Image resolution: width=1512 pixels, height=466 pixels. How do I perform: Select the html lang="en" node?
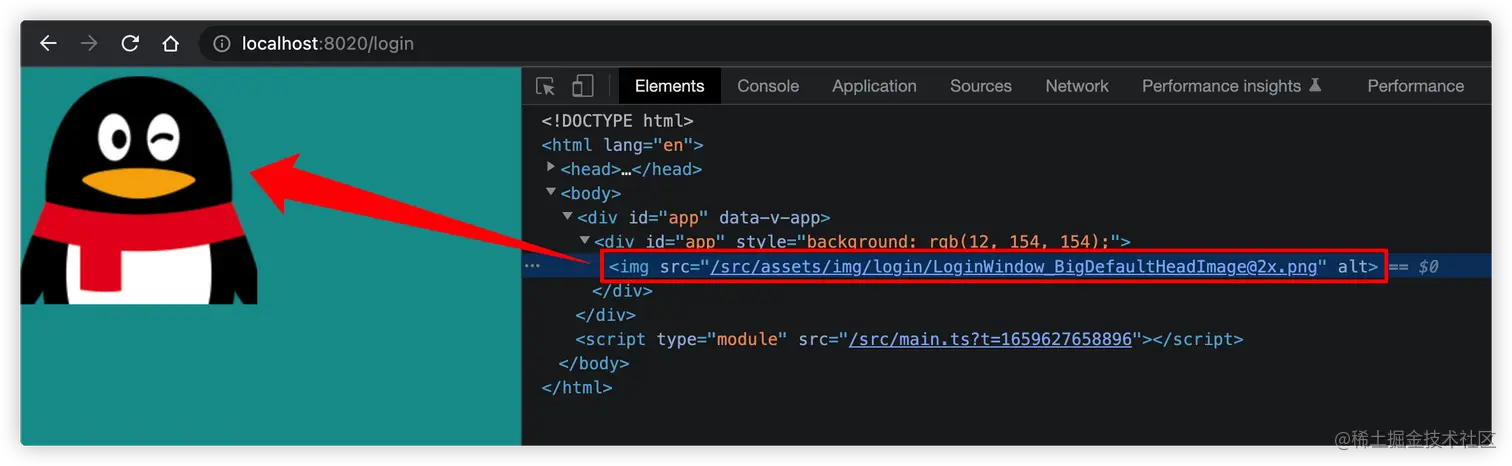click(x=622, y=144)
